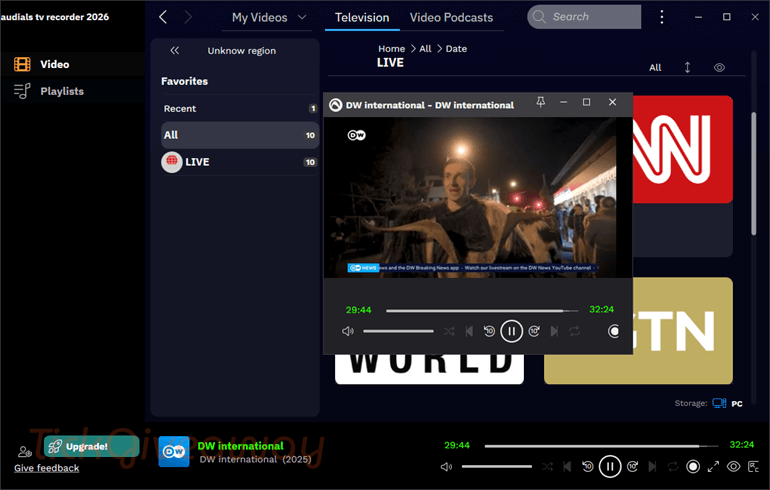Collapse the region panel with double chevron
Image resolution: width=770 pixels, height=490 pixels.
[x=174, y=51]
